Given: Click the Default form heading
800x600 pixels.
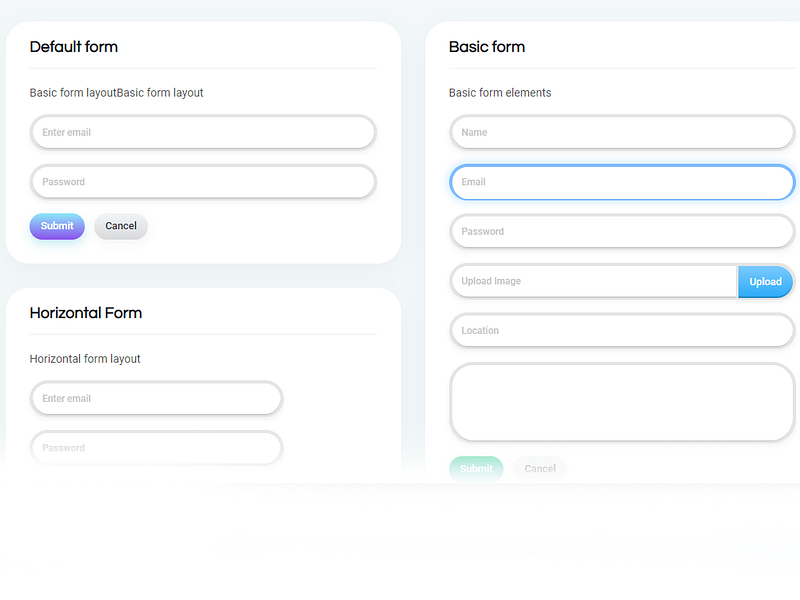Looking at the screenshot, I should [73, 46].
